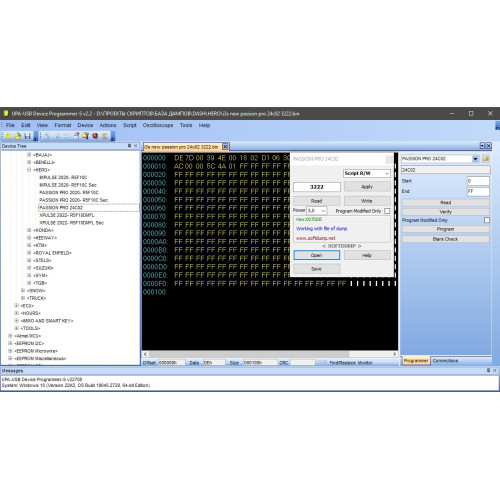The height and width of the screenshot is (500, 500).
Task: Open the programmer panel dropdown menu icon
Action: (482, 146)
